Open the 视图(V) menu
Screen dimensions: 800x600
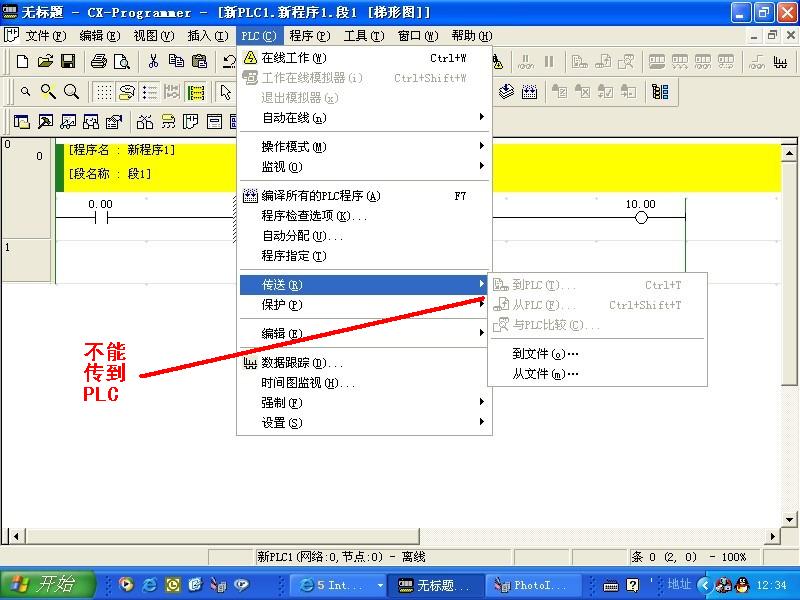click(x=154, y=36)
